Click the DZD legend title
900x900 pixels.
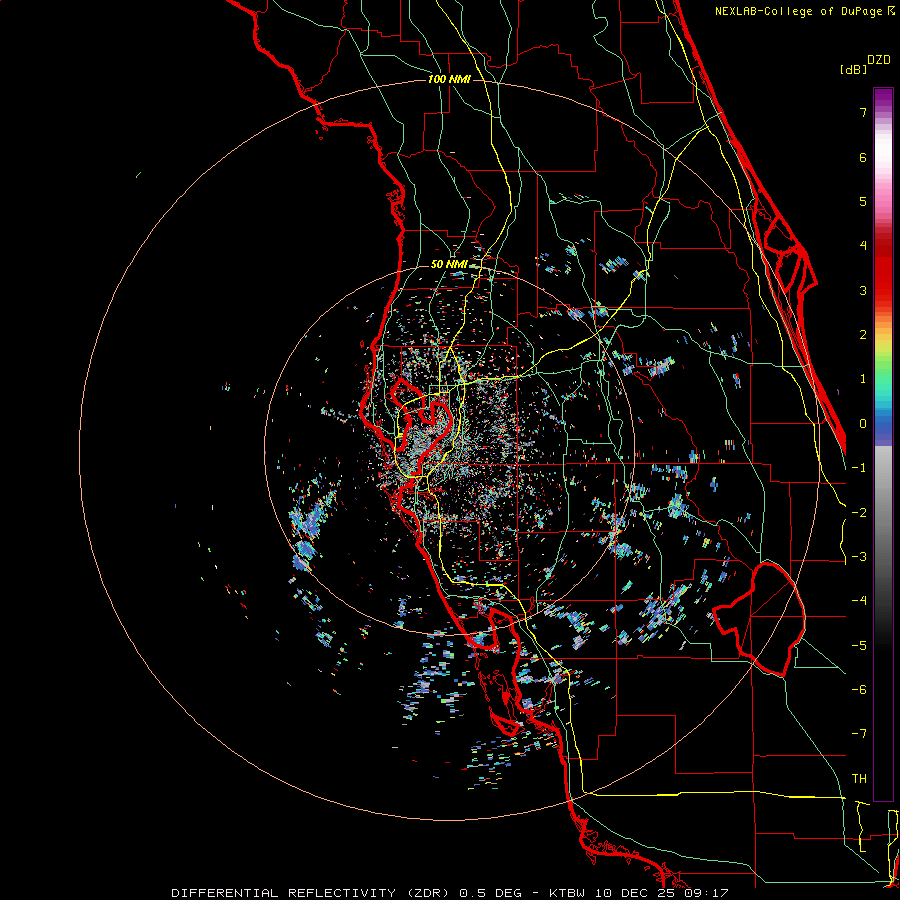[879, 60]
